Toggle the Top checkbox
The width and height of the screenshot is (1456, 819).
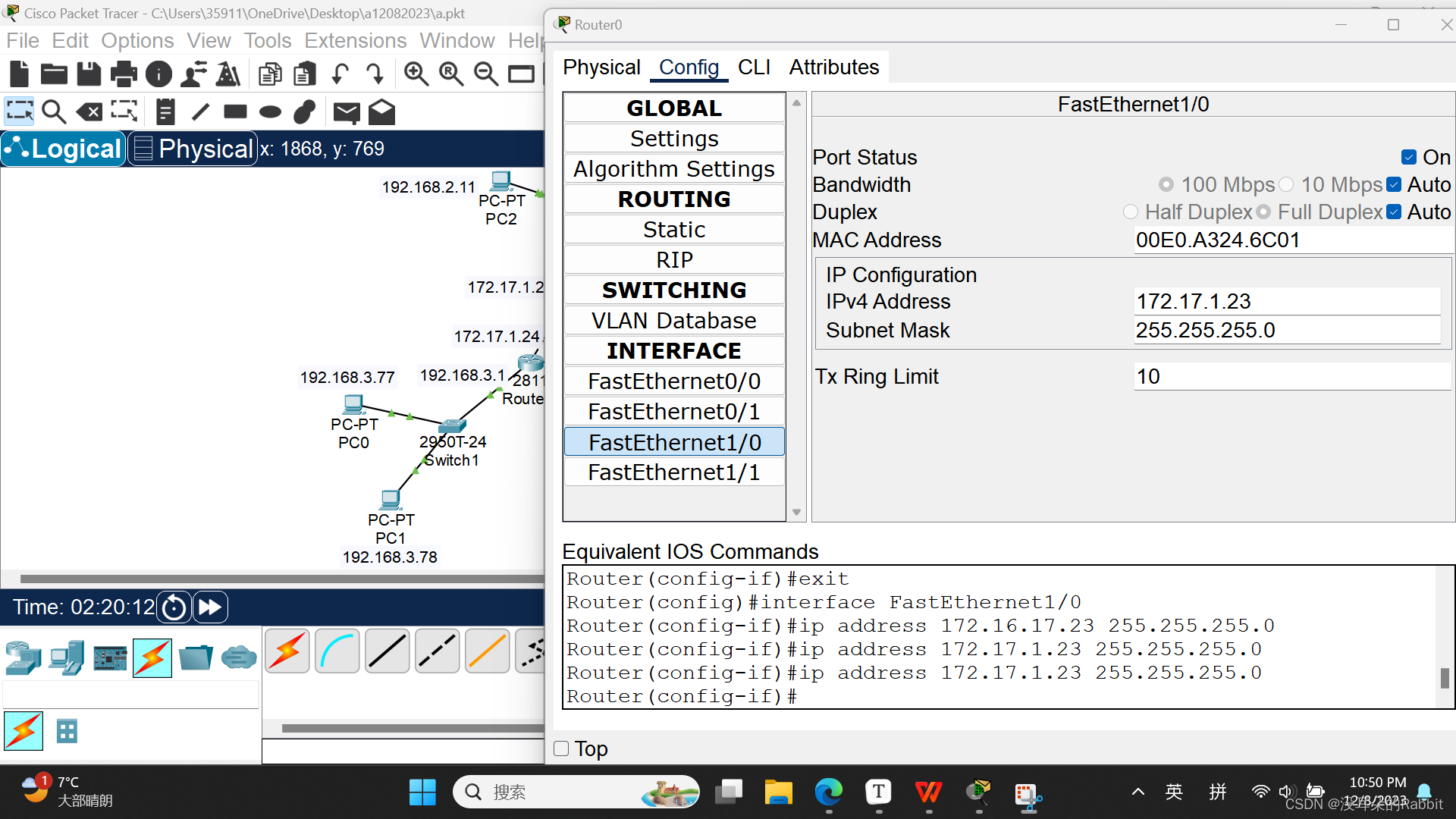click(561, 748)
